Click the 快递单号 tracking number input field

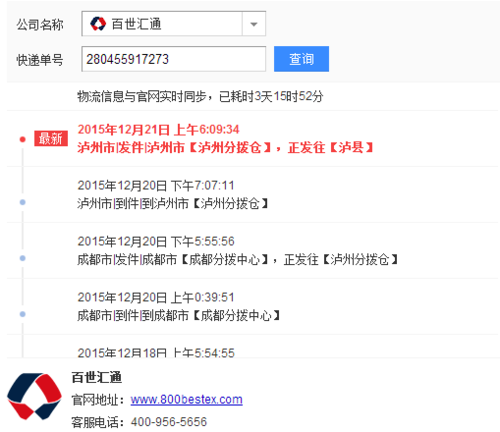tap(173, 59)
